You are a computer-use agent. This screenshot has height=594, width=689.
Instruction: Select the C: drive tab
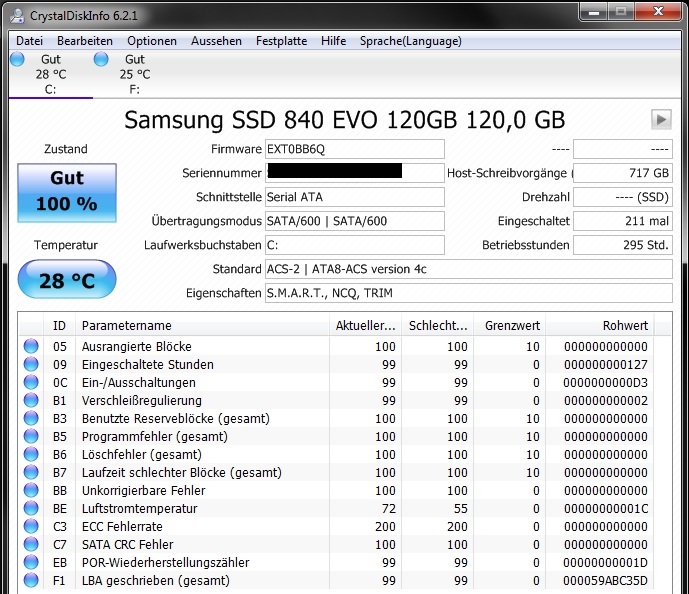[51, 74]
